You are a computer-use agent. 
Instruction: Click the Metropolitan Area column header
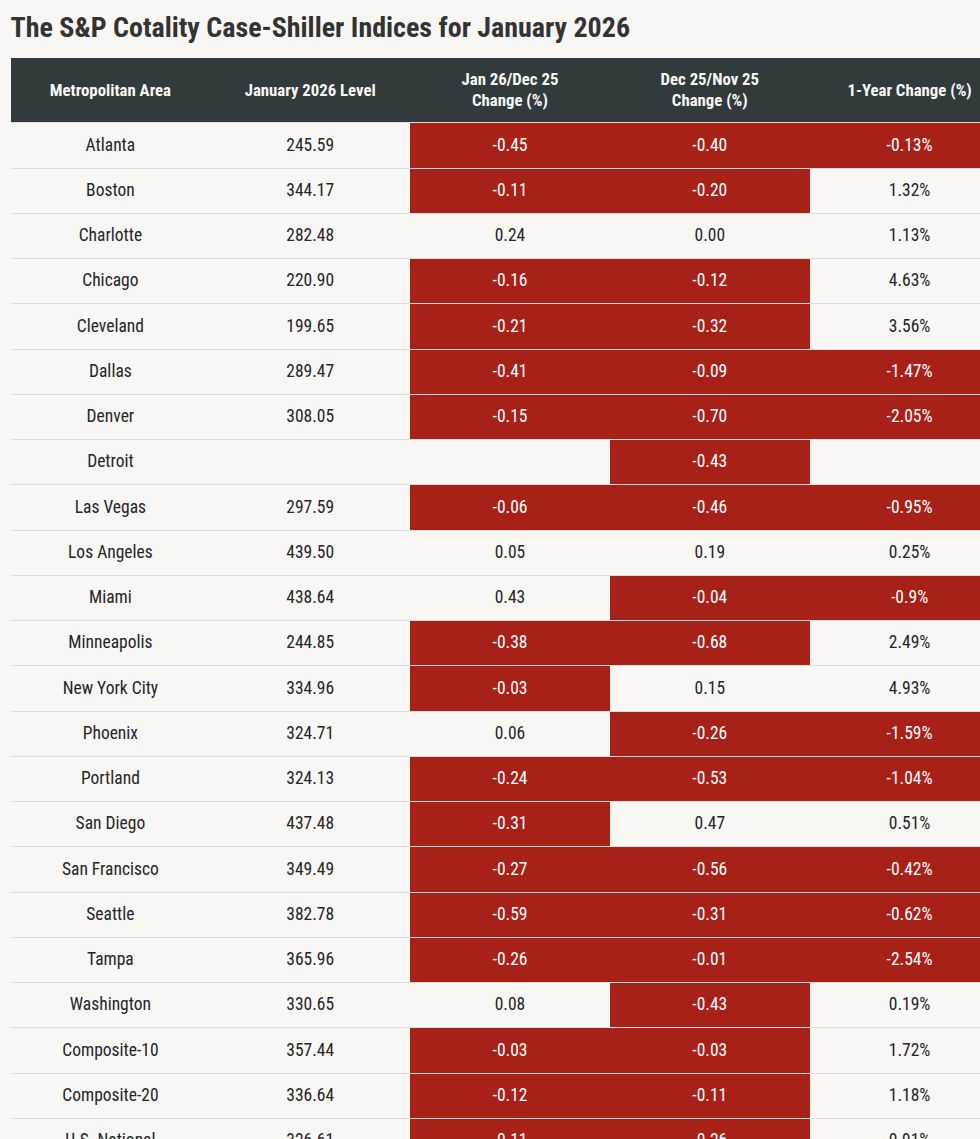coord(110,90)
